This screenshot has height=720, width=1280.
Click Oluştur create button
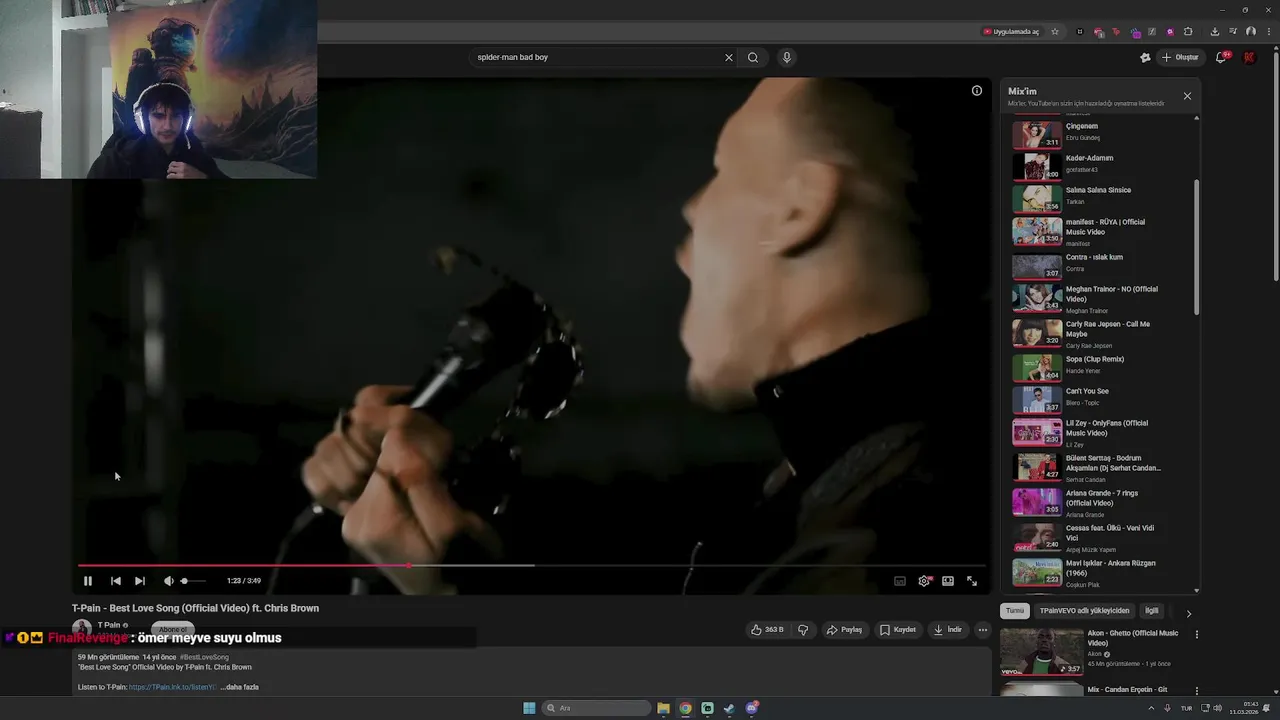click(x=1180, y=57)
